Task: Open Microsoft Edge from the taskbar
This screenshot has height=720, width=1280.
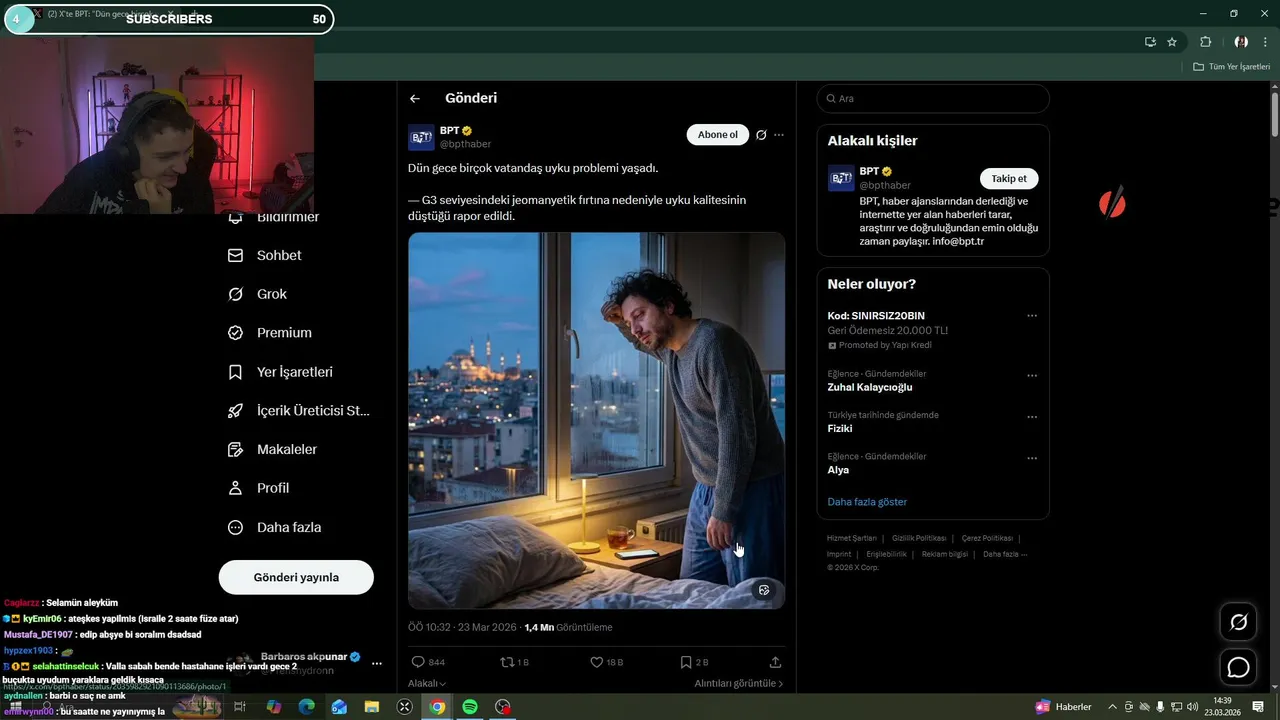Action: coord(306,707)
